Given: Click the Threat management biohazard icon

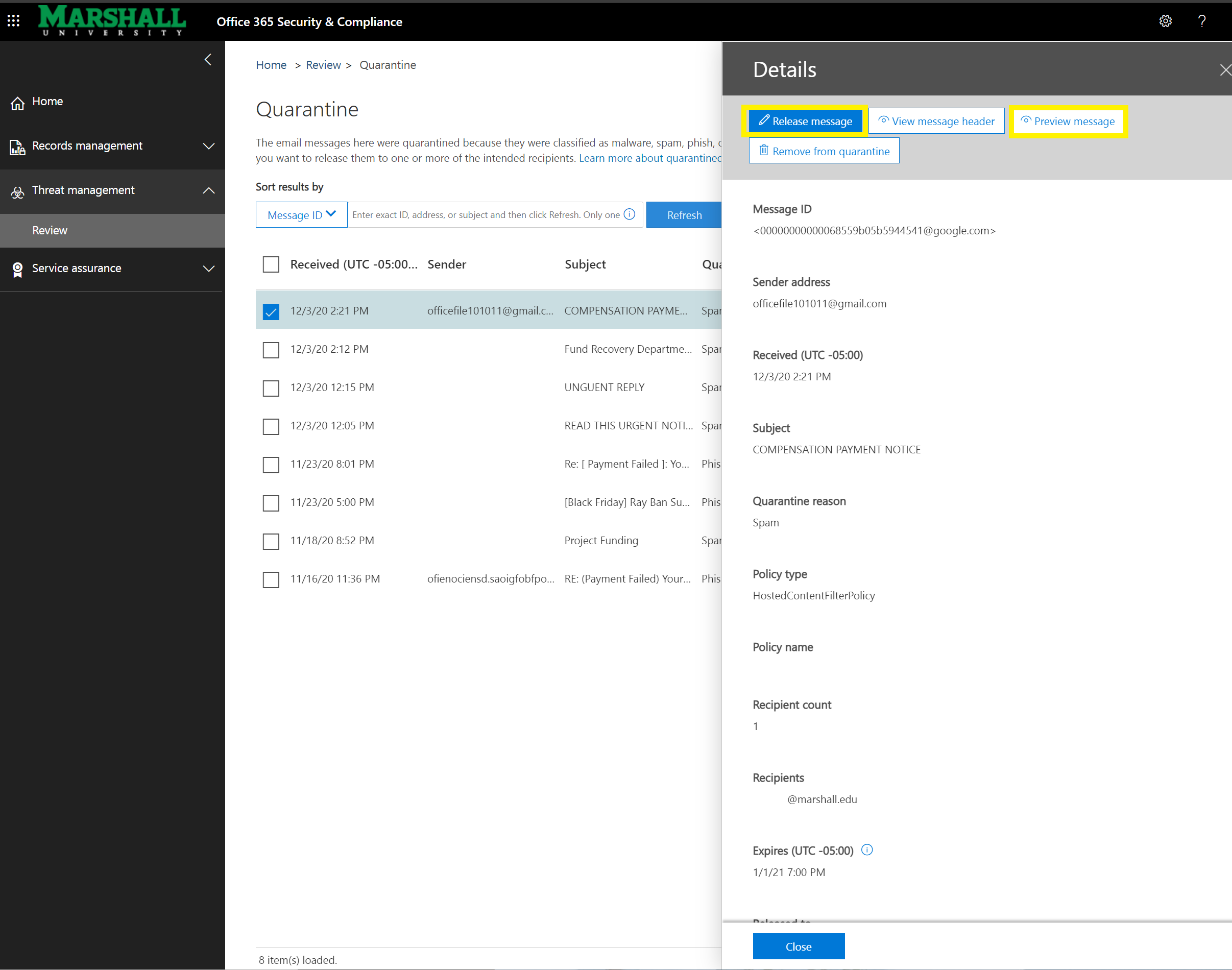Looking at the screenshot, I should (17, 192).
